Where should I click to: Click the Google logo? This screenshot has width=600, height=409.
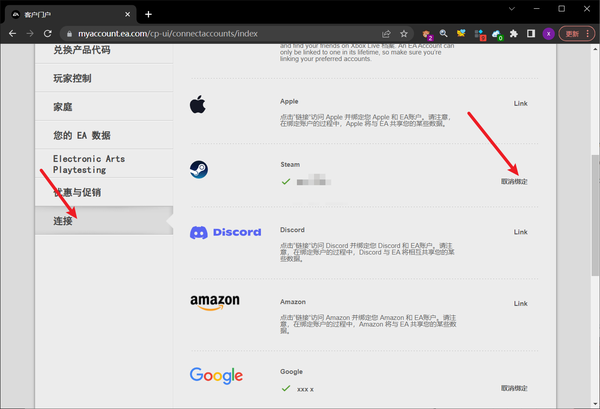click(216, 375)
